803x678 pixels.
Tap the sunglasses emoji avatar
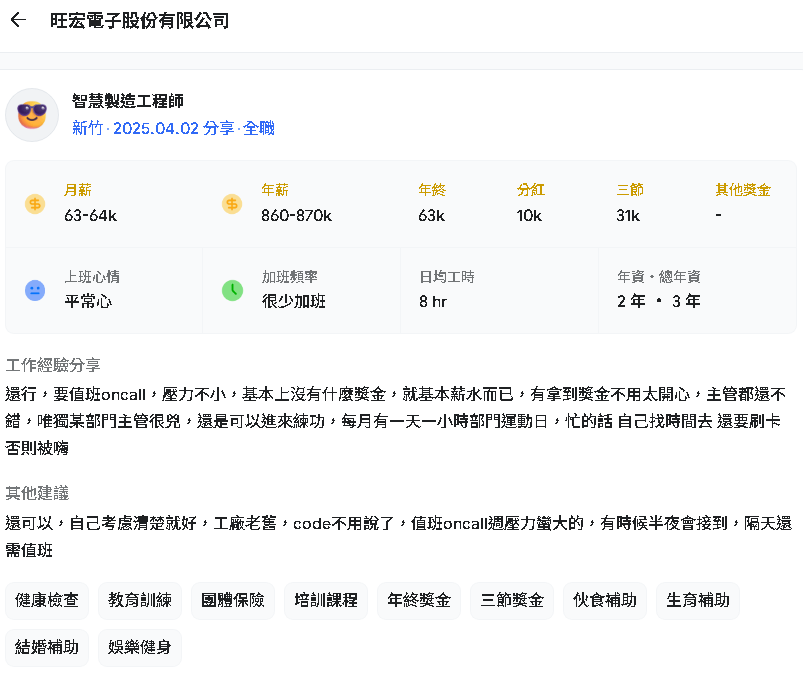tap(32, 115)
